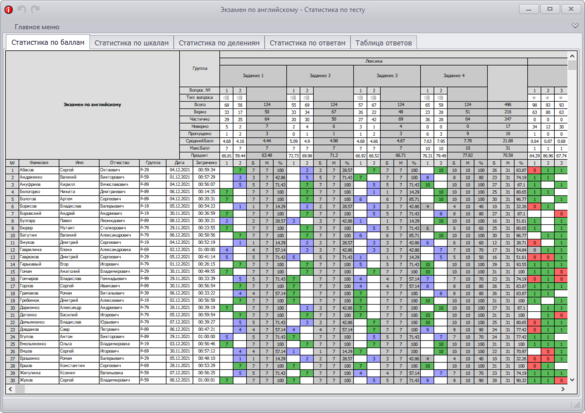Click the Фамилия column header
The width and height of the screenshot is (585, 413).
pyautogui.click(x=39, y=163)
